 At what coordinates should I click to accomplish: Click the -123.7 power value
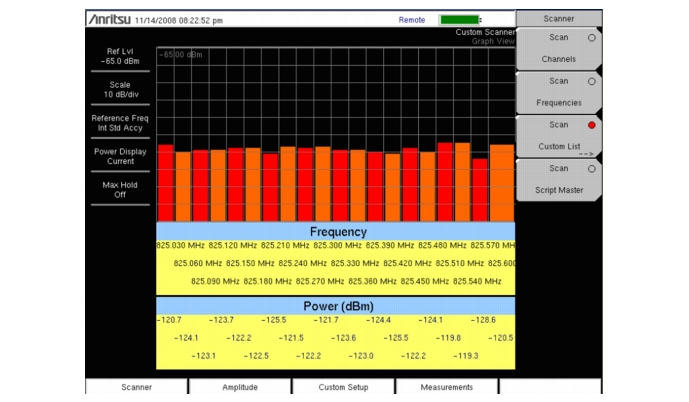click(x=221, y=320)
